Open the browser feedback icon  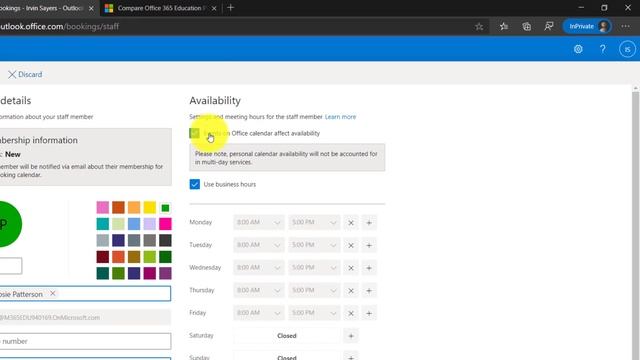549,27
